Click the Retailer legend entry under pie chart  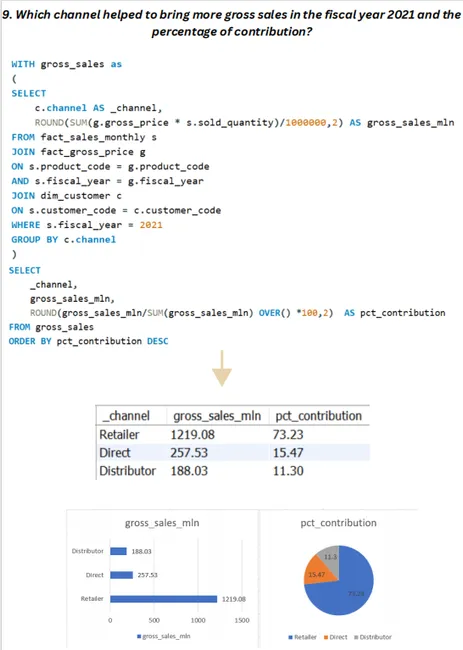tap(302, 637)
